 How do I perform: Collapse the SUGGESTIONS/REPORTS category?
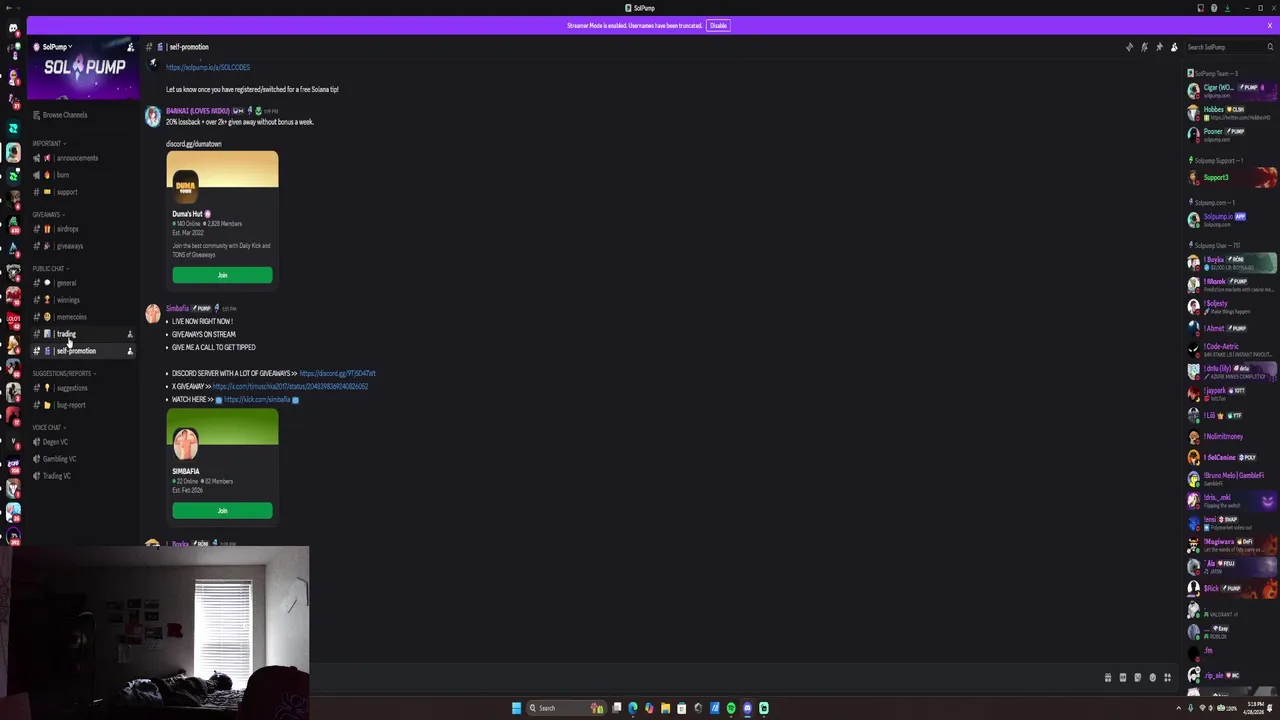tap(63, 374)
